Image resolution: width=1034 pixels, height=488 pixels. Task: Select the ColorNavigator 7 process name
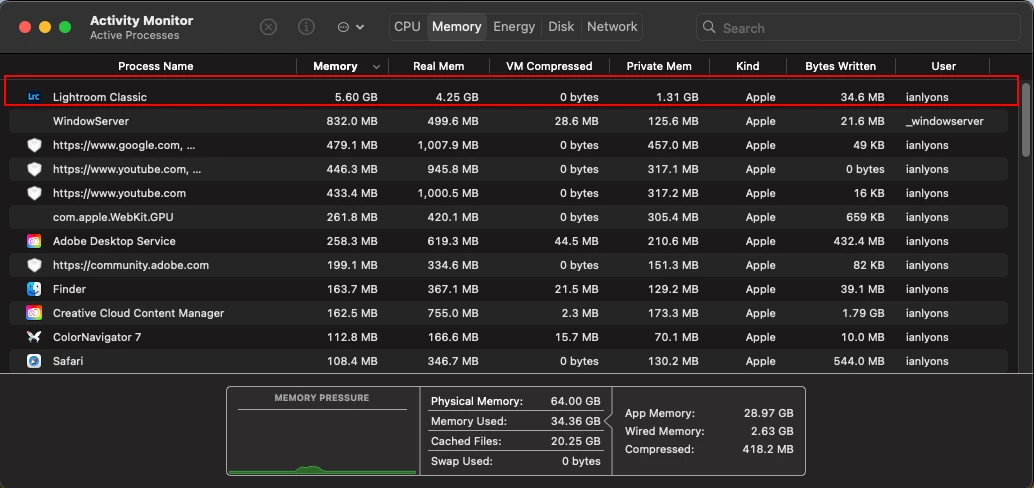(x=97, y=337)
